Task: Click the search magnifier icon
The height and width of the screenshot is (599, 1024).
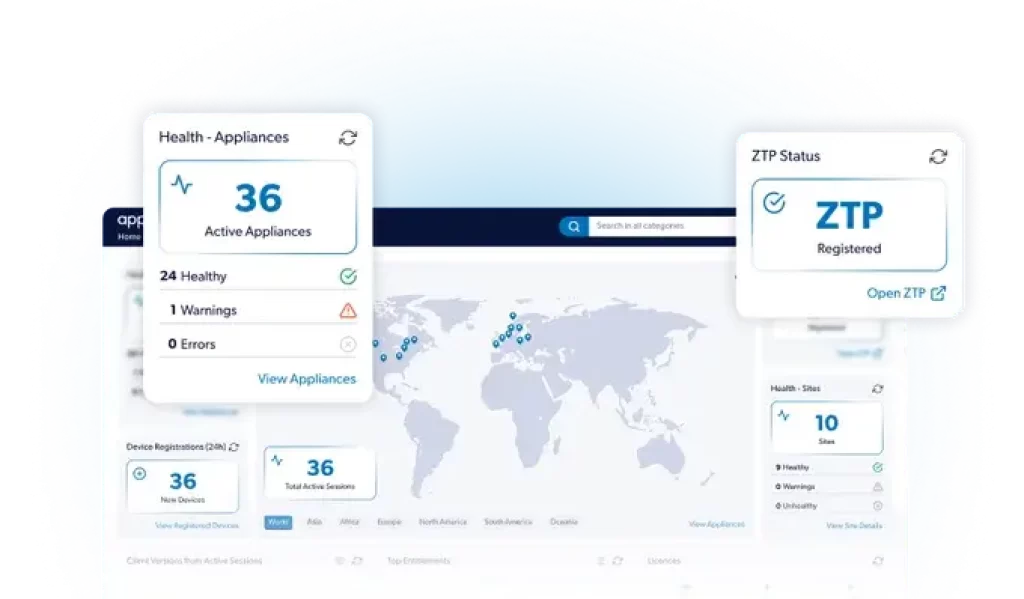Action: pos(574,227)
